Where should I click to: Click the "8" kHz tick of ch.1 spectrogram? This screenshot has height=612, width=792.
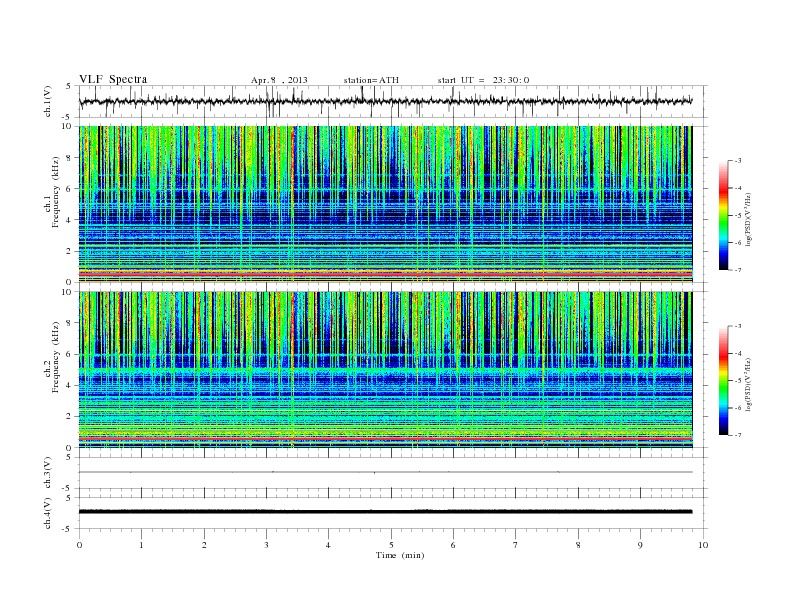[x=70, y=158]
